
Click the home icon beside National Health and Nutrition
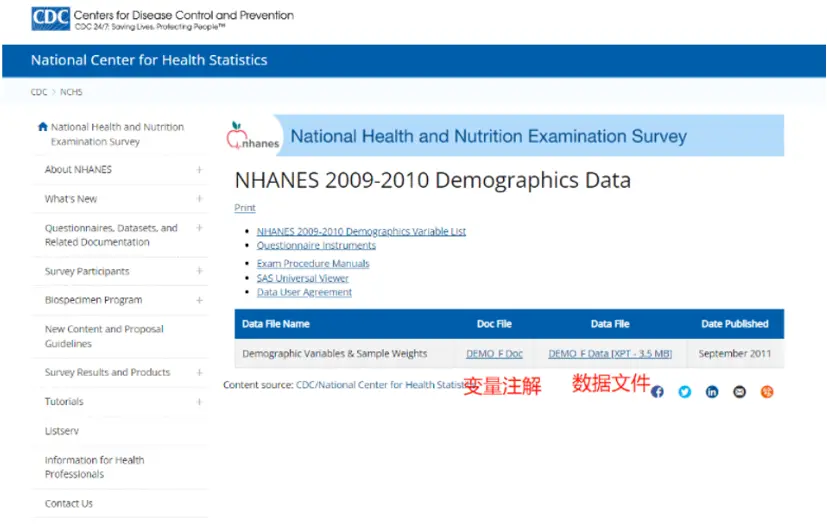click(42, 127)
